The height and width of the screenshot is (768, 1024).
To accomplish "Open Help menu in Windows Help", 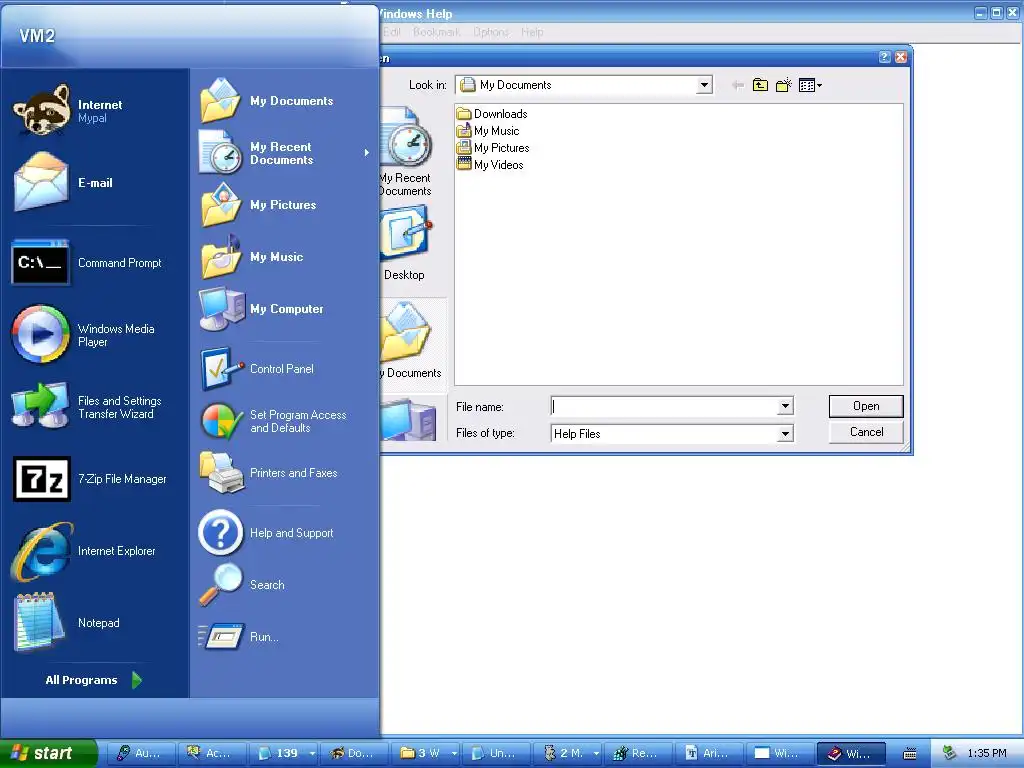I will (x=532, y=32).
